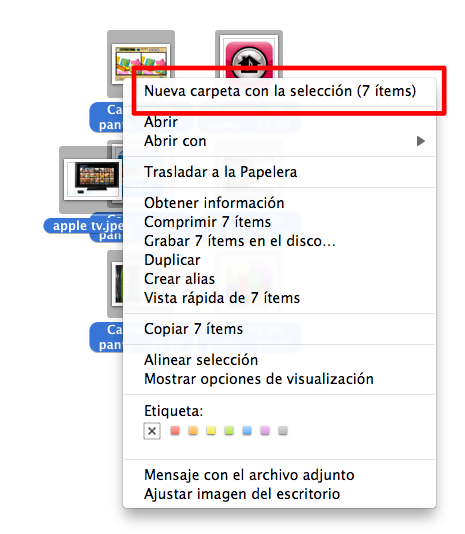Apply the purple label color
The height and width of the screenshot is (534, 465).
265,430
